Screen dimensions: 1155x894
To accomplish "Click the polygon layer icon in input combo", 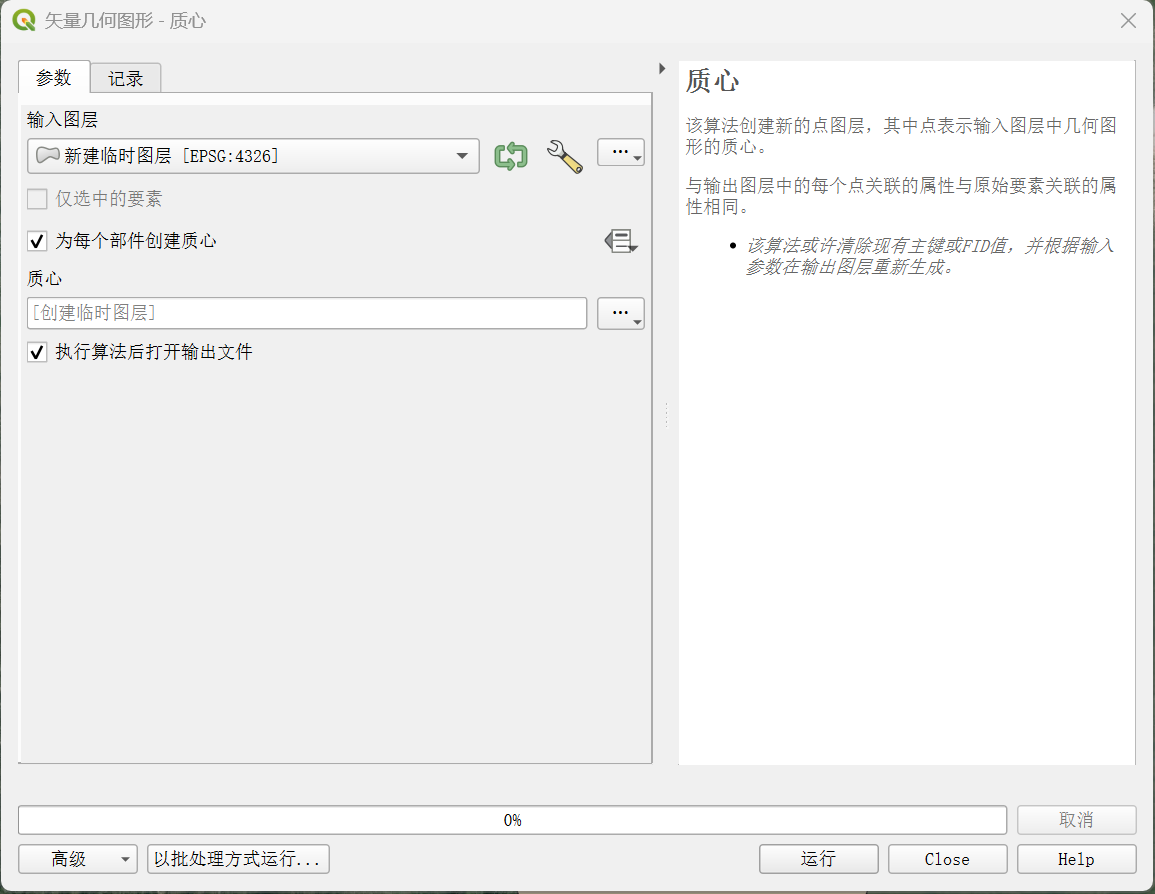I will (47, 156).
